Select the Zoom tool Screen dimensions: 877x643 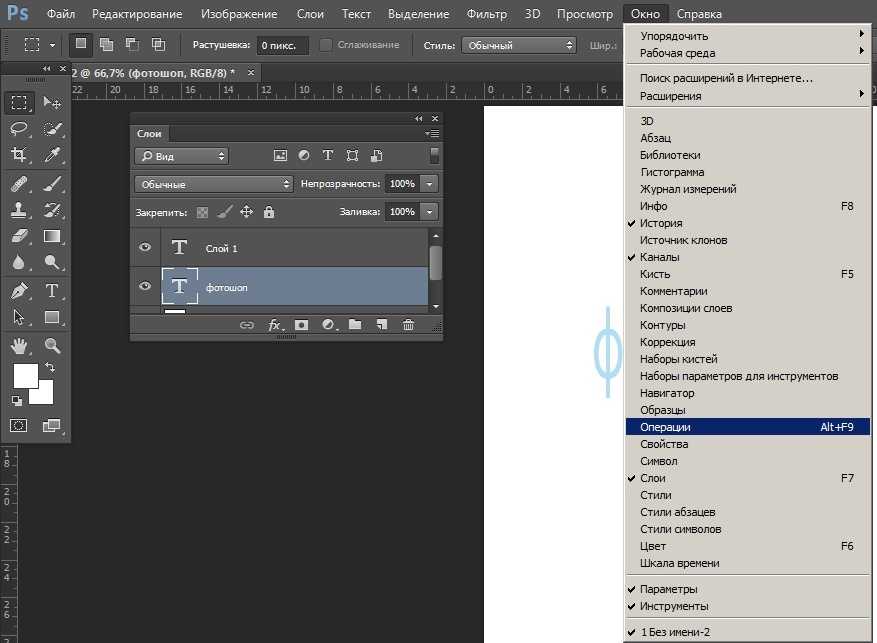(53, 346)
